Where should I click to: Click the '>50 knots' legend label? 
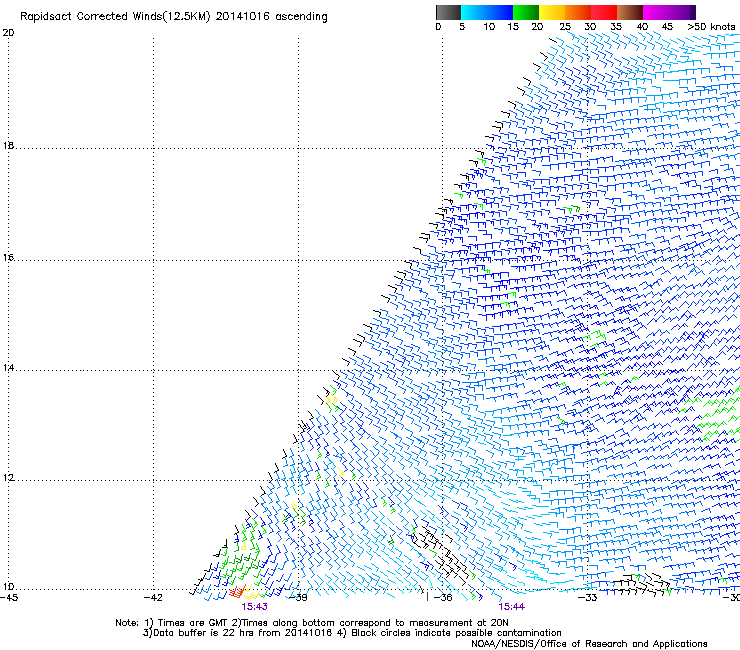tap(711, 27)
